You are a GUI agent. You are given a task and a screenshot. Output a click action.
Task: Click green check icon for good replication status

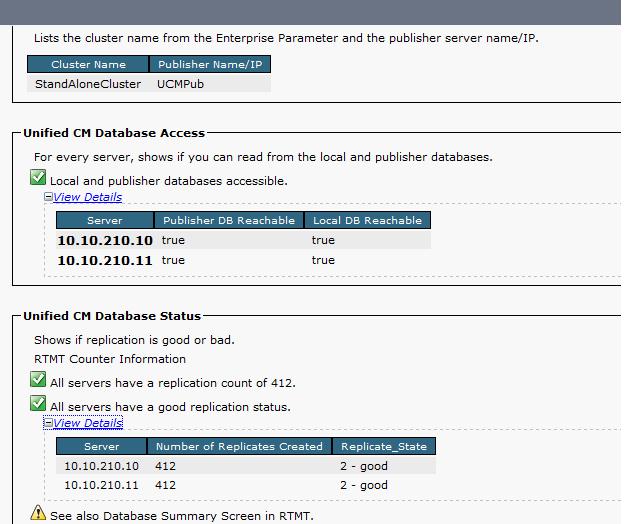[x=38, y=404]
